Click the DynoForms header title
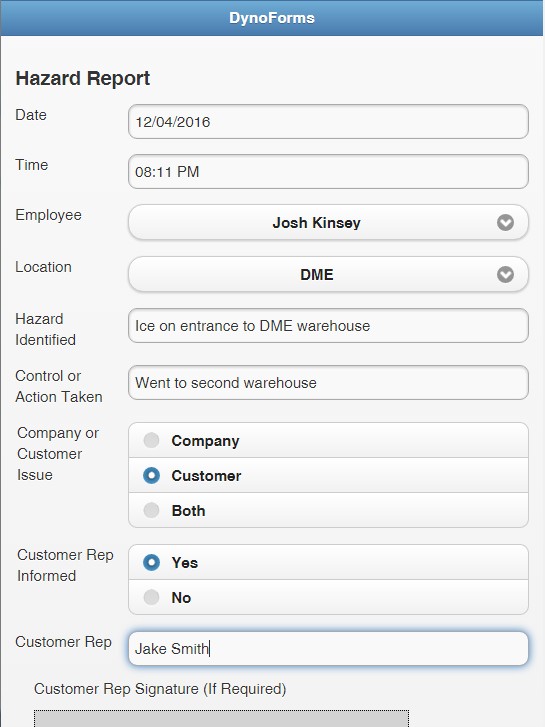The width and height of the screenshot is (545, 727). 272,18
